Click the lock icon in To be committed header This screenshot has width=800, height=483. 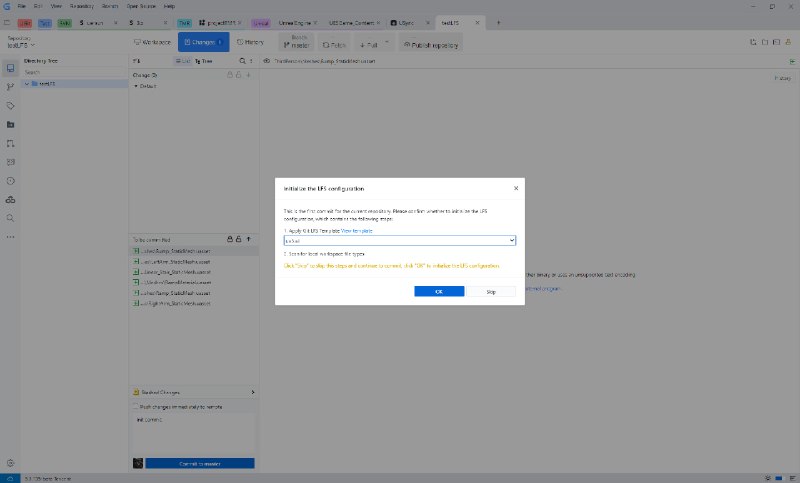(x=230, y=240)
